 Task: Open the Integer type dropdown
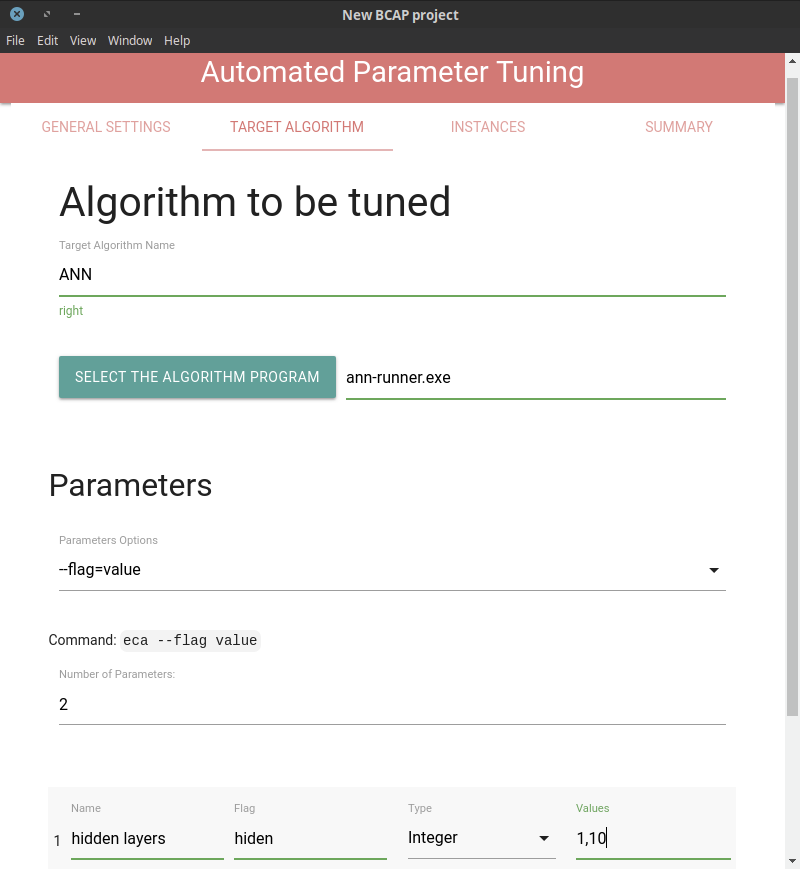(481, 838)
